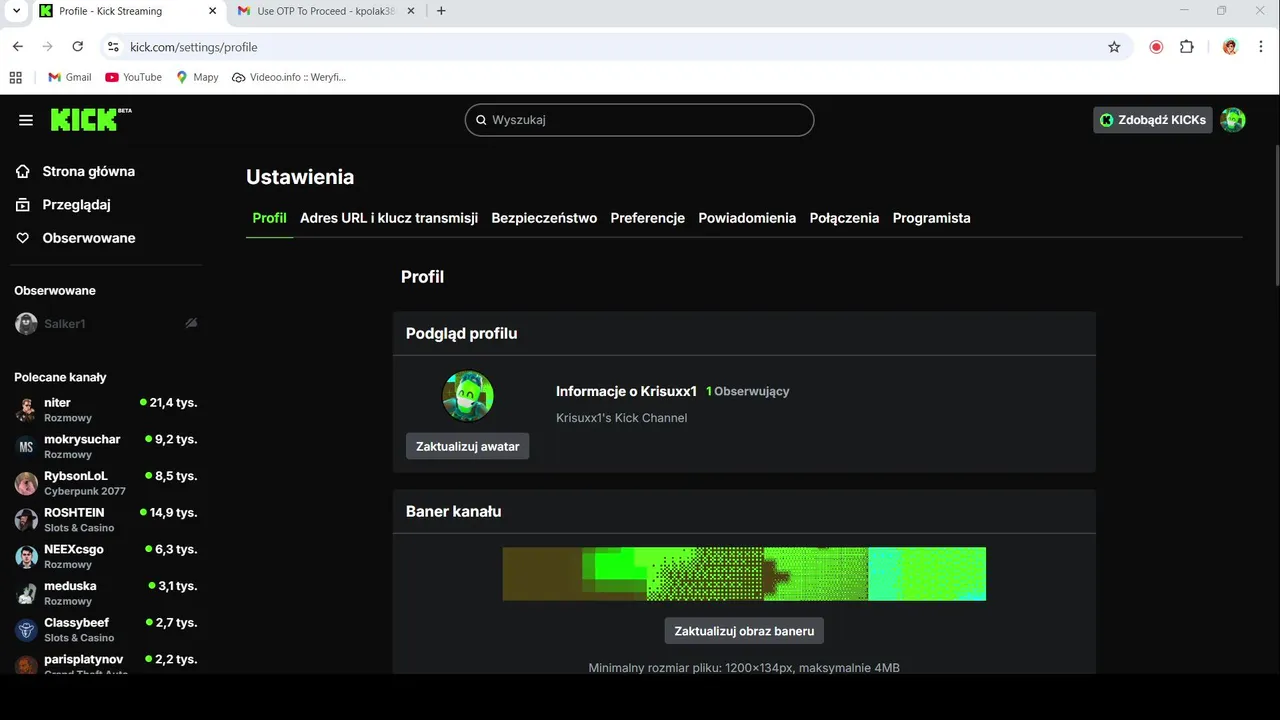Select the Profil settings tab

pos(269,218)
